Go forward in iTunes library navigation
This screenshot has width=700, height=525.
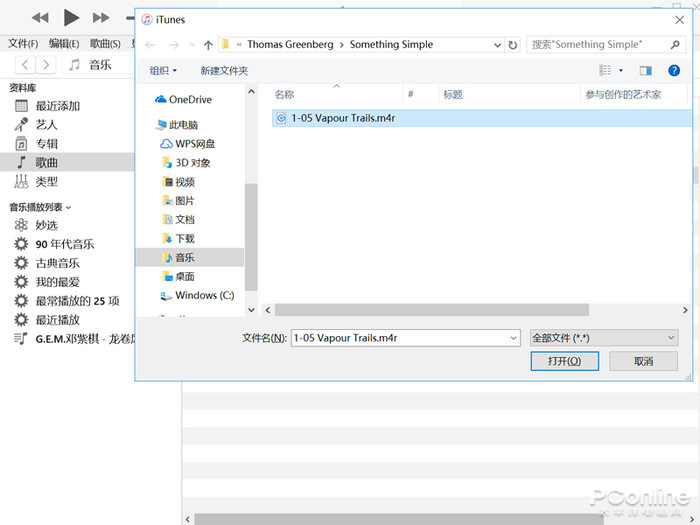[46, 65]
